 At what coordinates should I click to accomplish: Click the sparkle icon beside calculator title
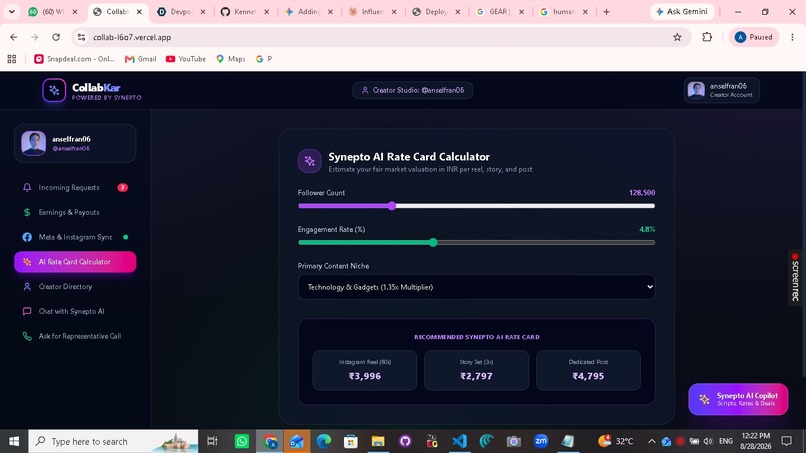(309, 161)
